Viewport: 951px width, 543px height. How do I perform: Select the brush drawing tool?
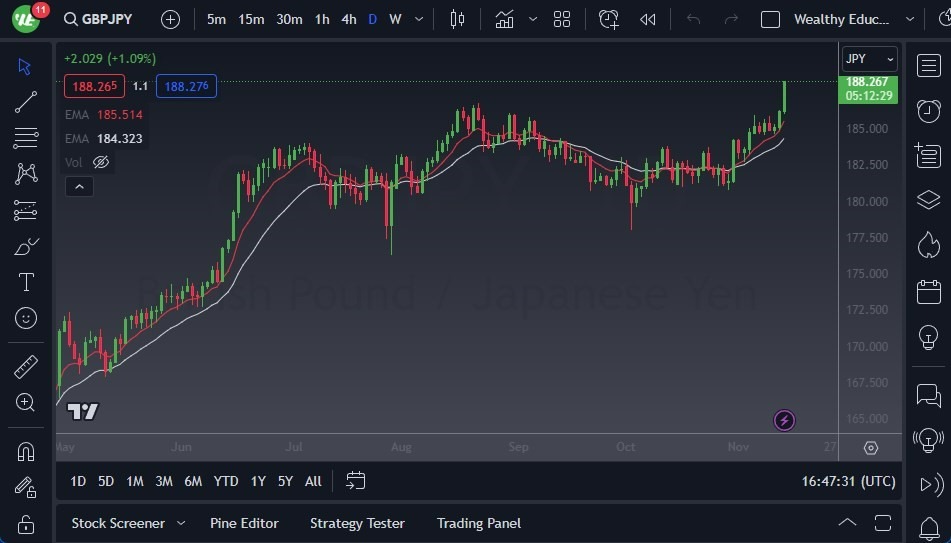pyautogui.click(x=26, y=246)
